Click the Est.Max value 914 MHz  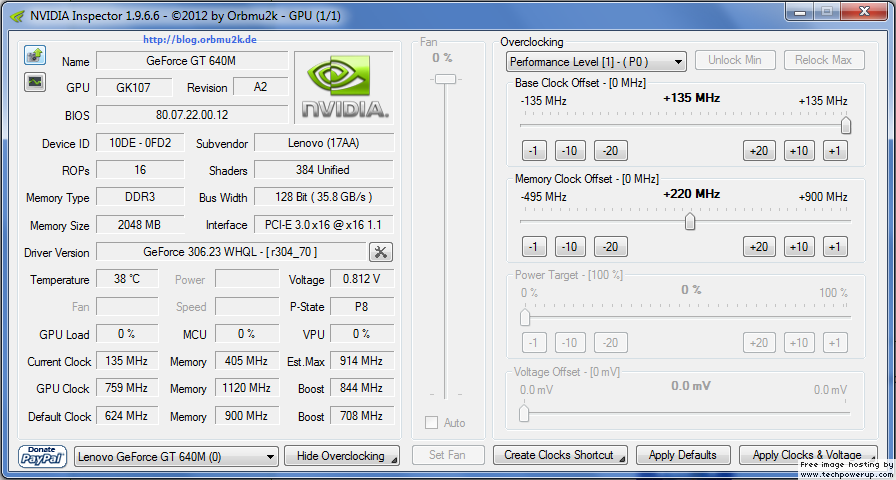tap(362, 361)
